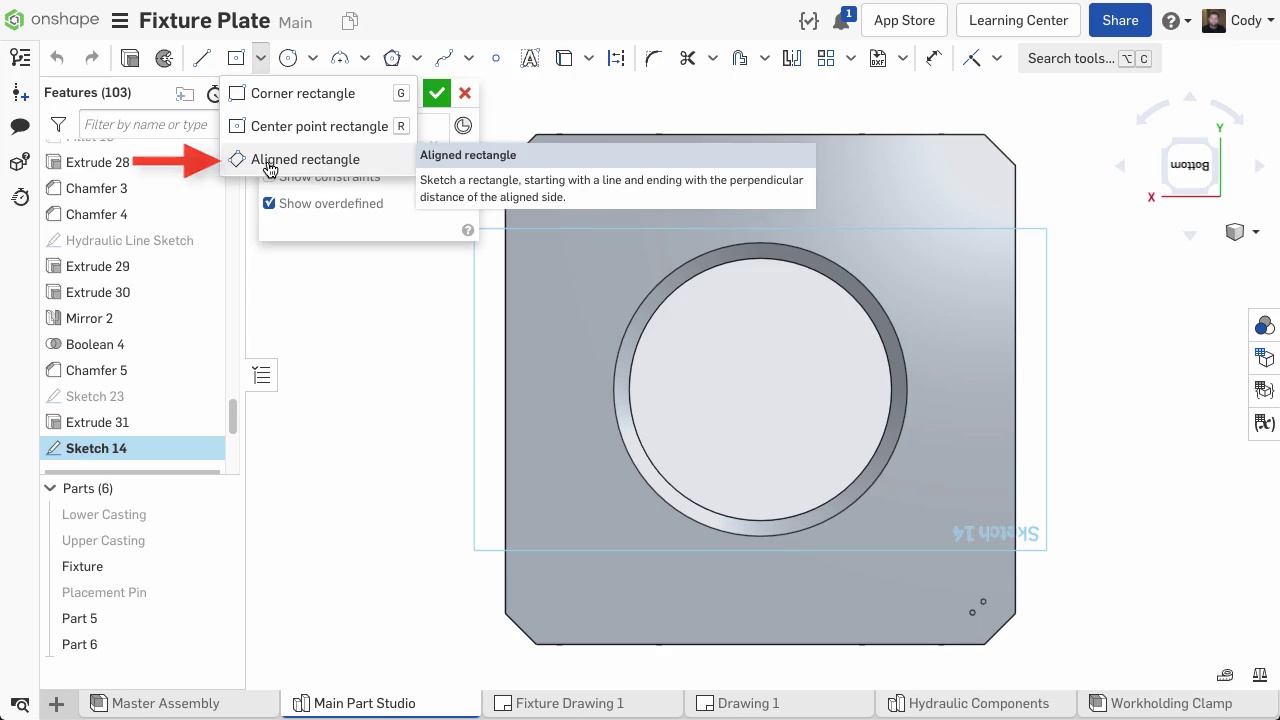
Task: Cancel sketch with red X
Action: 465,93
